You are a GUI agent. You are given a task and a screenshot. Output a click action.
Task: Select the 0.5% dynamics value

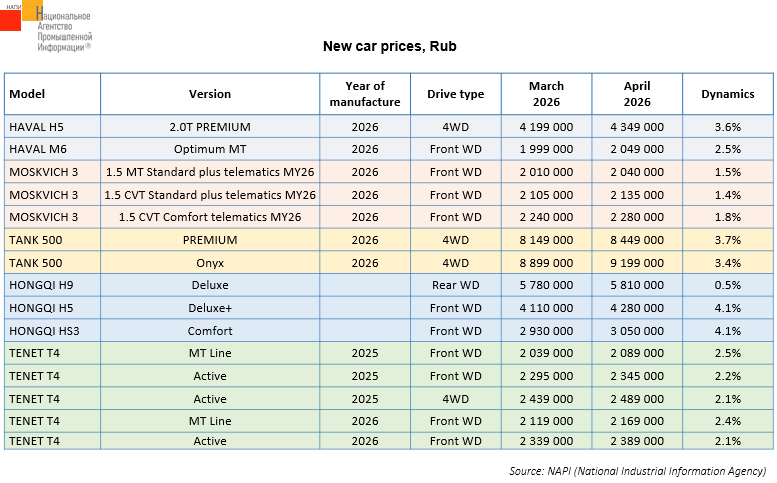(727, 287)
